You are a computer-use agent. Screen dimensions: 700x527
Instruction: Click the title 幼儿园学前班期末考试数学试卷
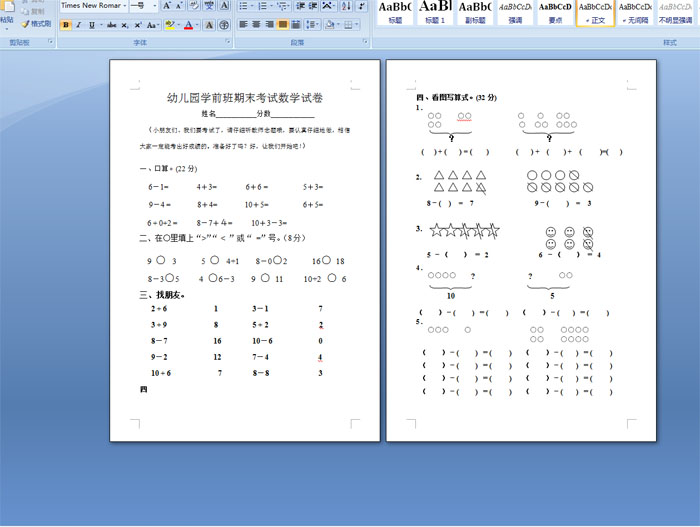tap(245, 98)
